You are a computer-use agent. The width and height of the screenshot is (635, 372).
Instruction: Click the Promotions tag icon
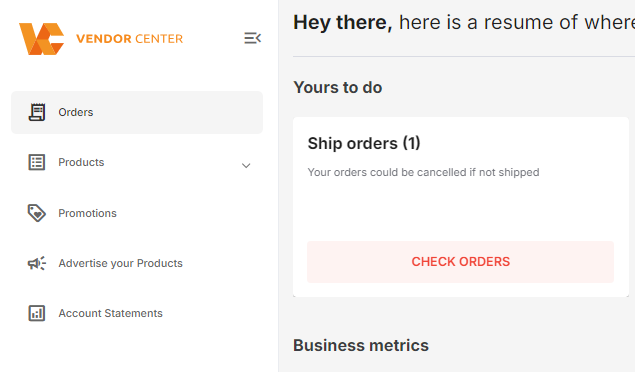coord(36,213)
